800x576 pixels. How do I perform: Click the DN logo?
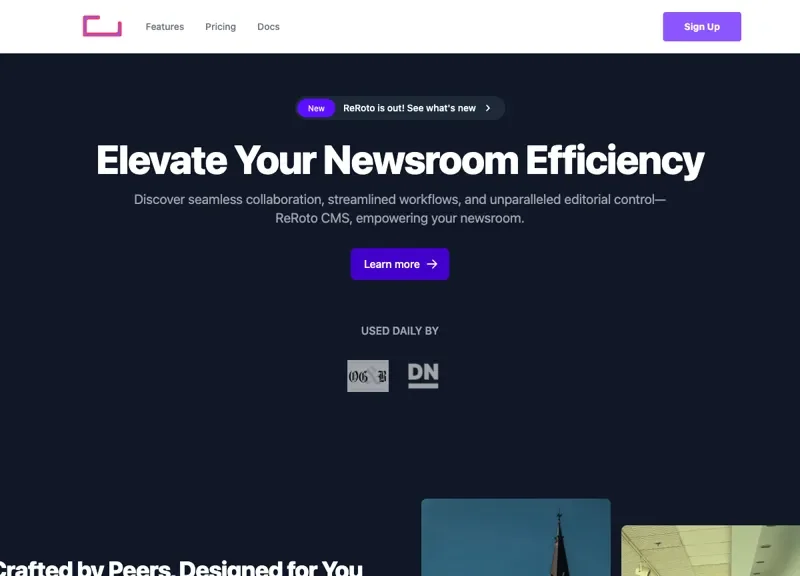423,375
